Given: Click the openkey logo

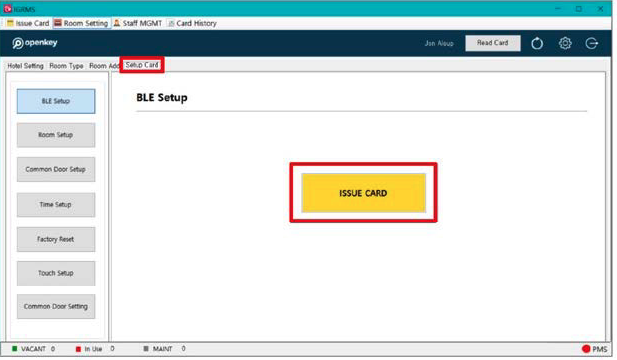Looking at the screenshot, I should tap(35, 42).
